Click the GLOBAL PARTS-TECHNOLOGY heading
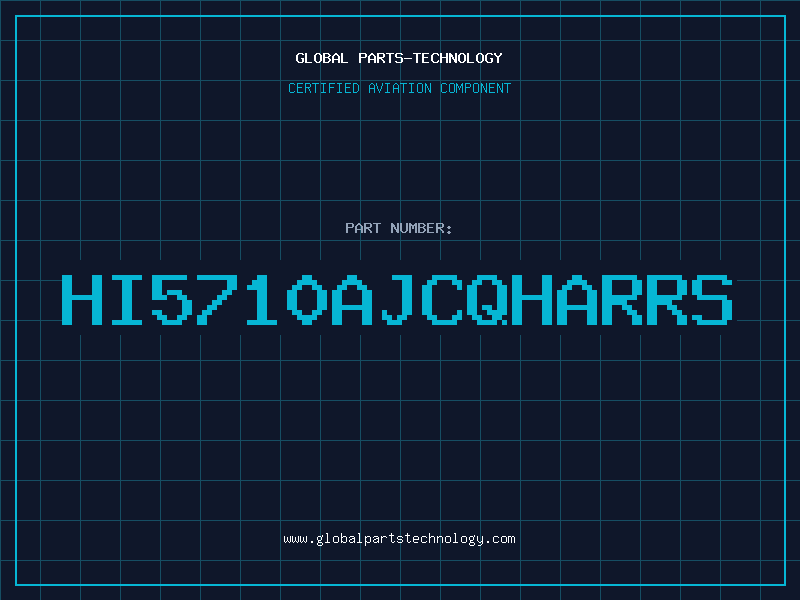 point(399,58)
